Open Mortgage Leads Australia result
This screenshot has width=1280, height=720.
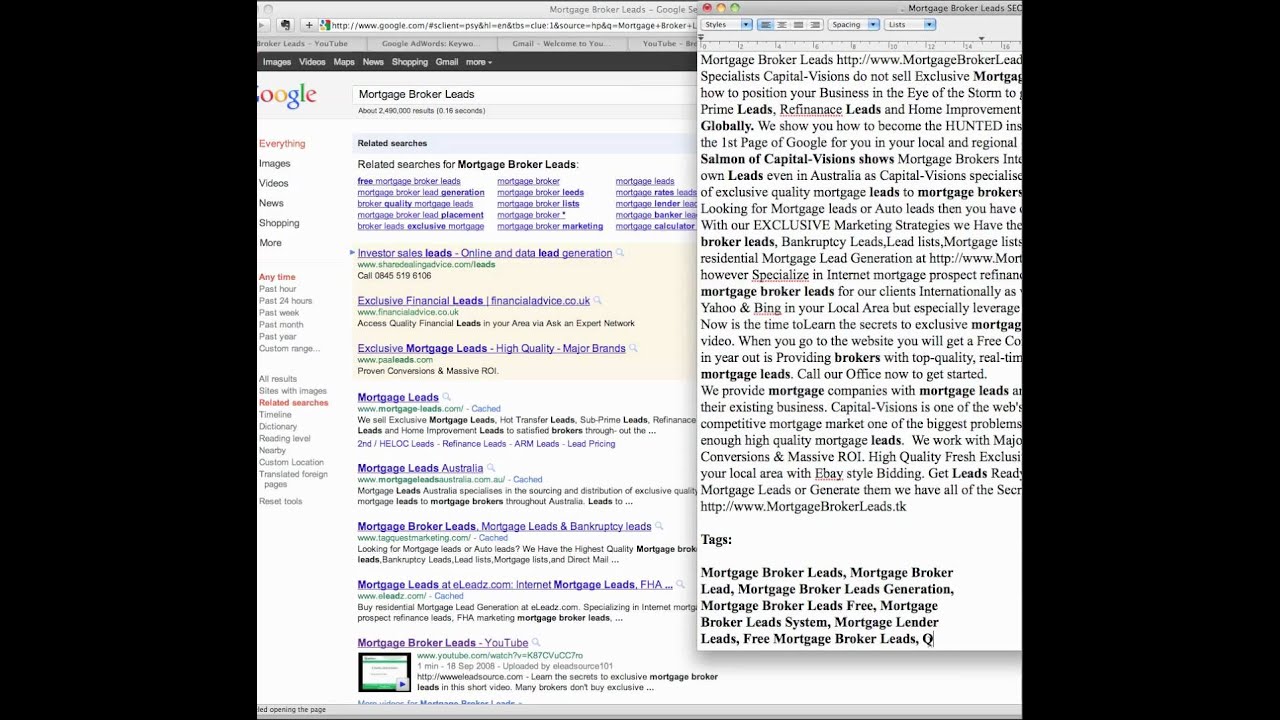click(420, 468)
